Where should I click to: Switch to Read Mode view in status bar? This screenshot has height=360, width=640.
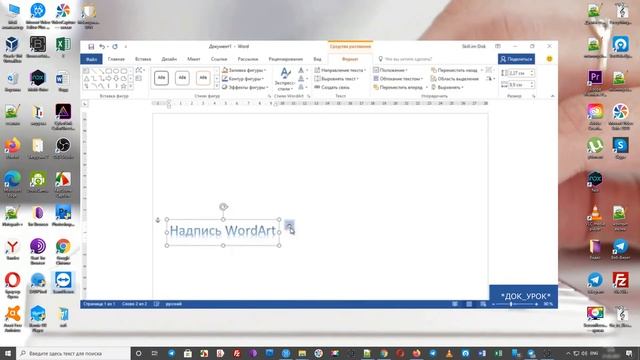click(455, 304)
